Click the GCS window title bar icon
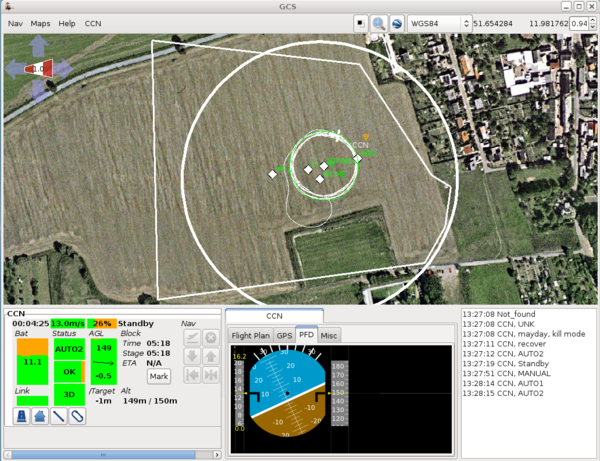This screenshot has height=461, width=600. 8,6
